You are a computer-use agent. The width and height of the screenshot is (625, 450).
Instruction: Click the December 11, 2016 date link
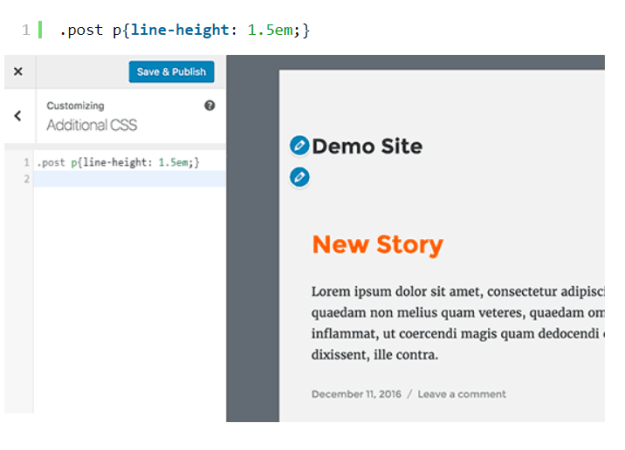pos(356,394)
